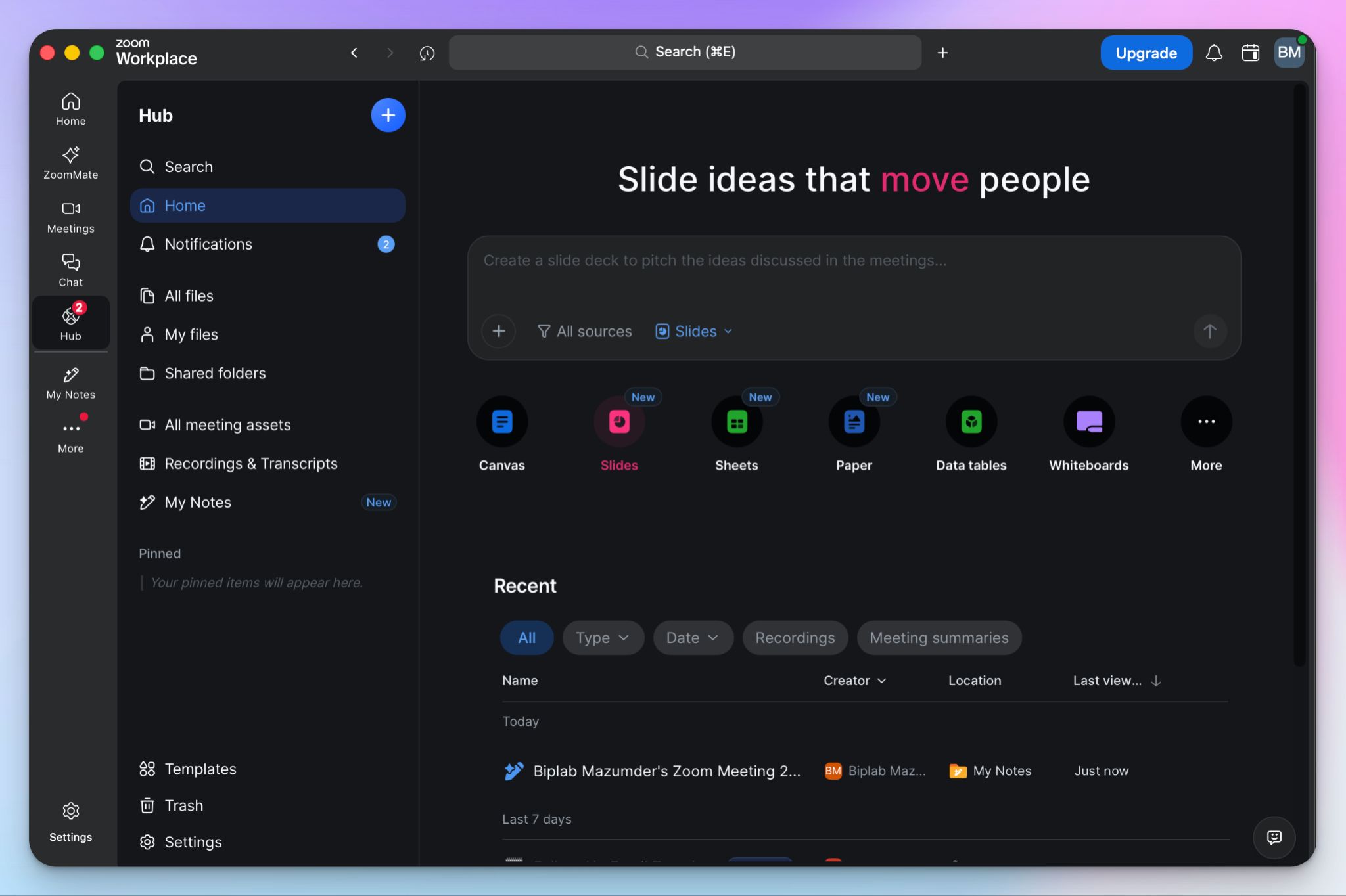Open All meeting assets
The width and height of the screenshot is (1346, 896).
point(267,425)
